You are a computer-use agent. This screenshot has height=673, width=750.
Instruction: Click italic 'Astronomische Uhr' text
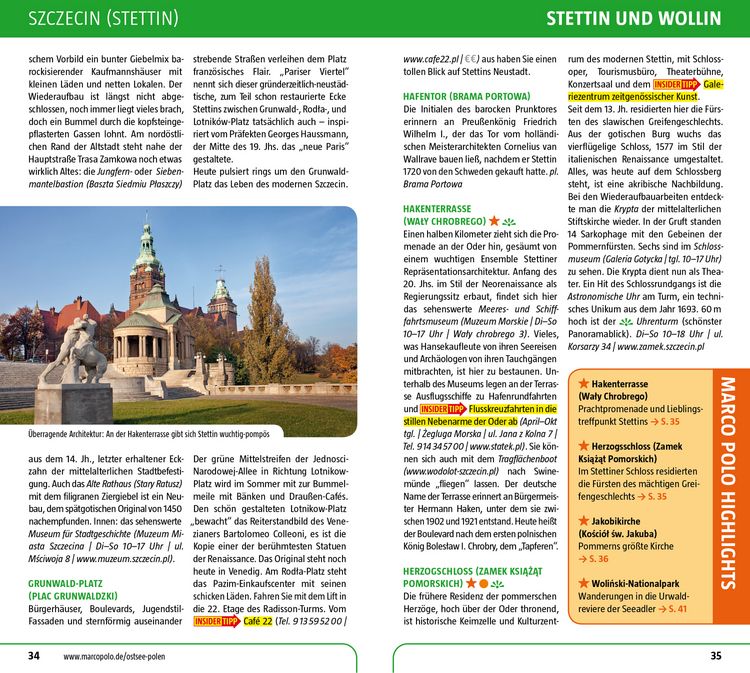tap(604, 297)
